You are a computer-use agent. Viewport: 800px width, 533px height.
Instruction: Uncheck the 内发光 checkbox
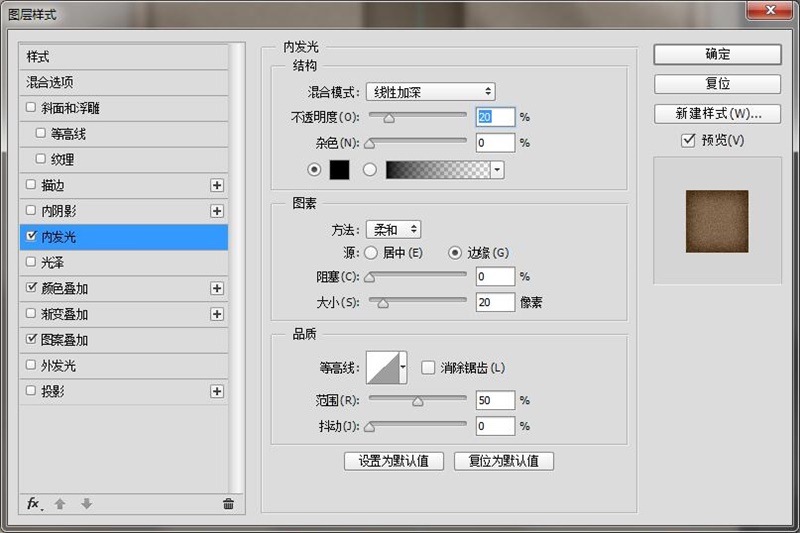click(x=32, y=236)
